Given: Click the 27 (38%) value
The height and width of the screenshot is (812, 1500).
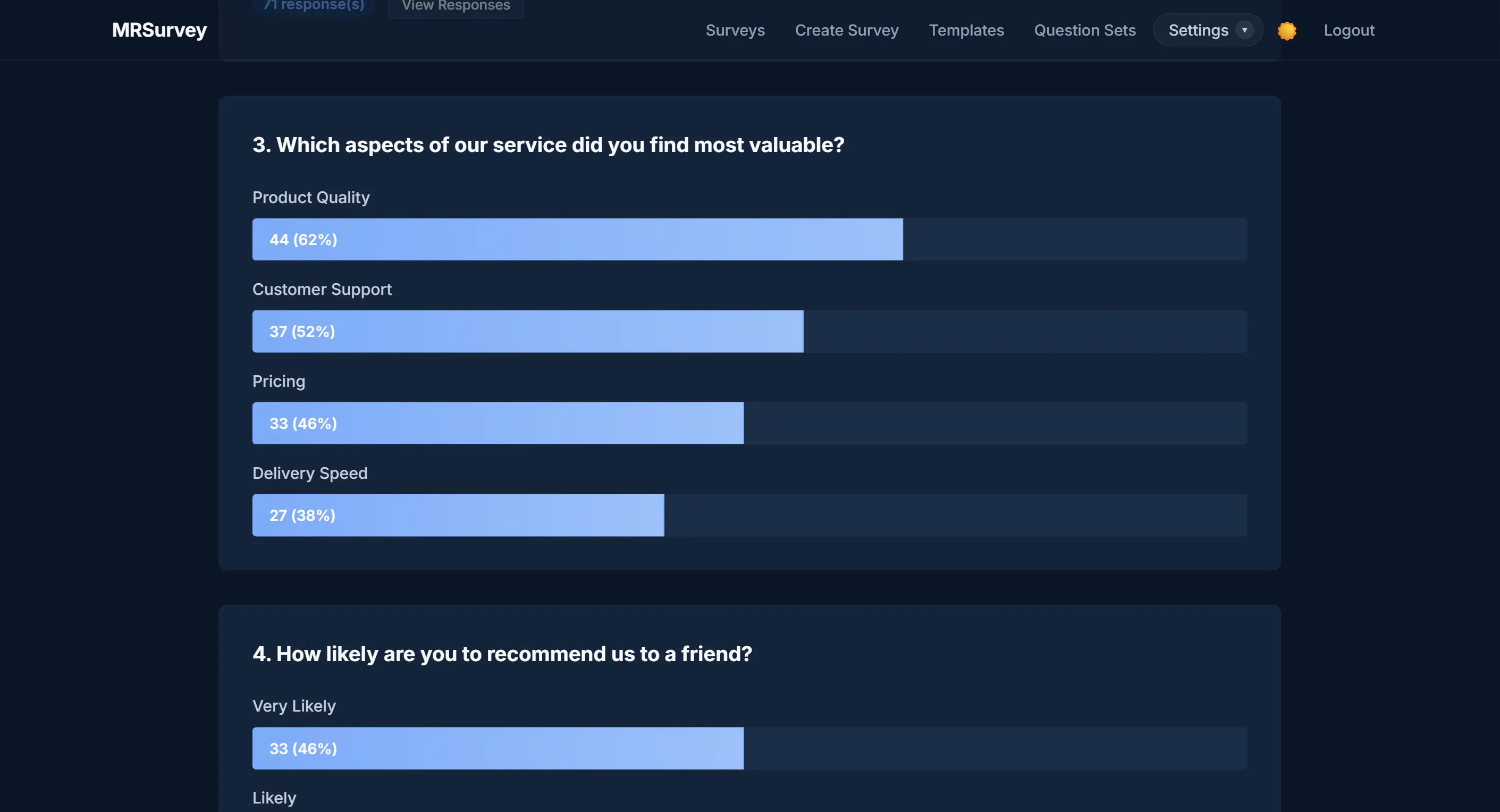Looking at the screenshot, I should click(x=302, y=515).
